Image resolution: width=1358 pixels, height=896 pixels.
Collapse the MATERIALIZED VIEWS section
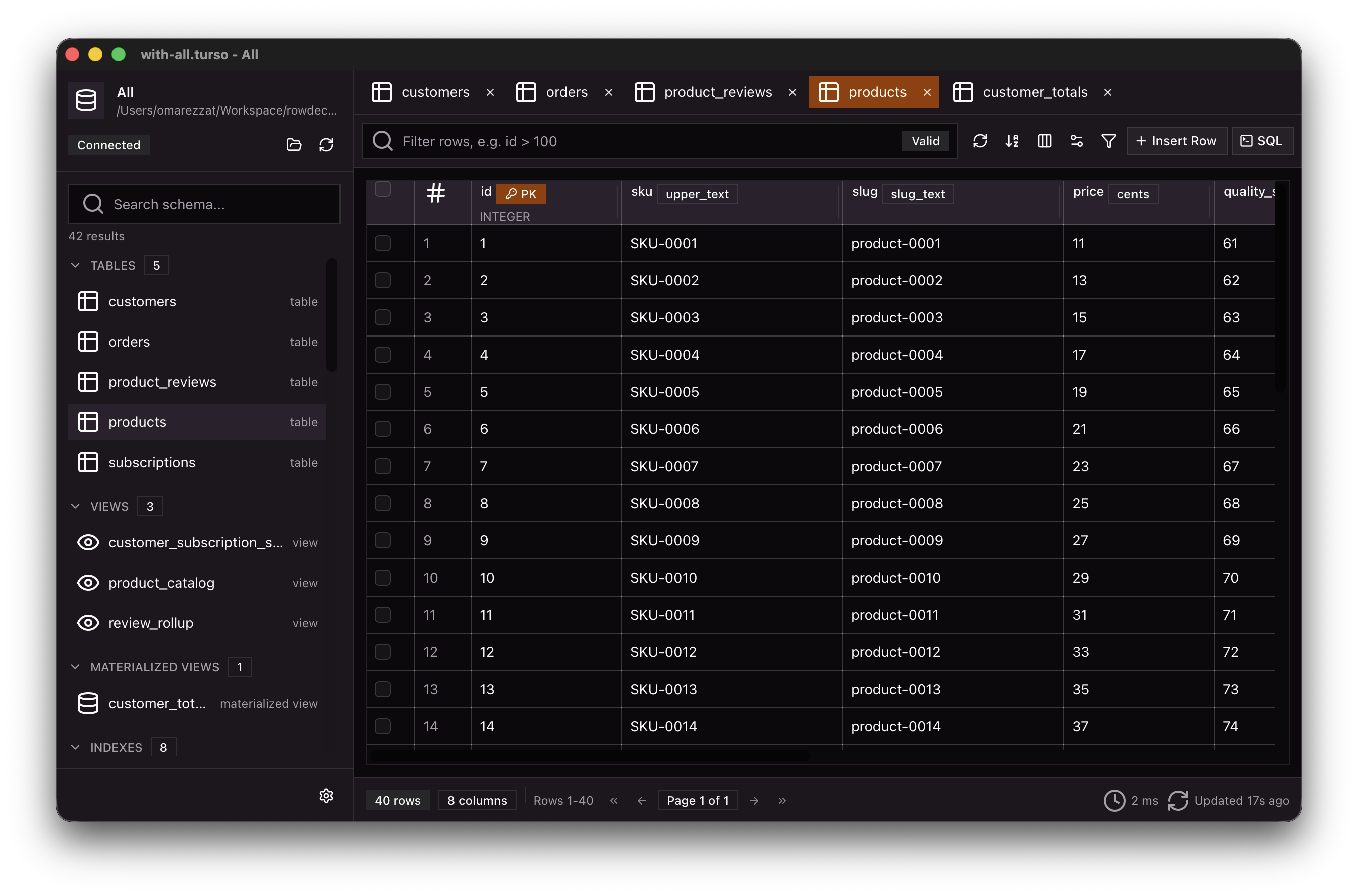coord(75,667)
